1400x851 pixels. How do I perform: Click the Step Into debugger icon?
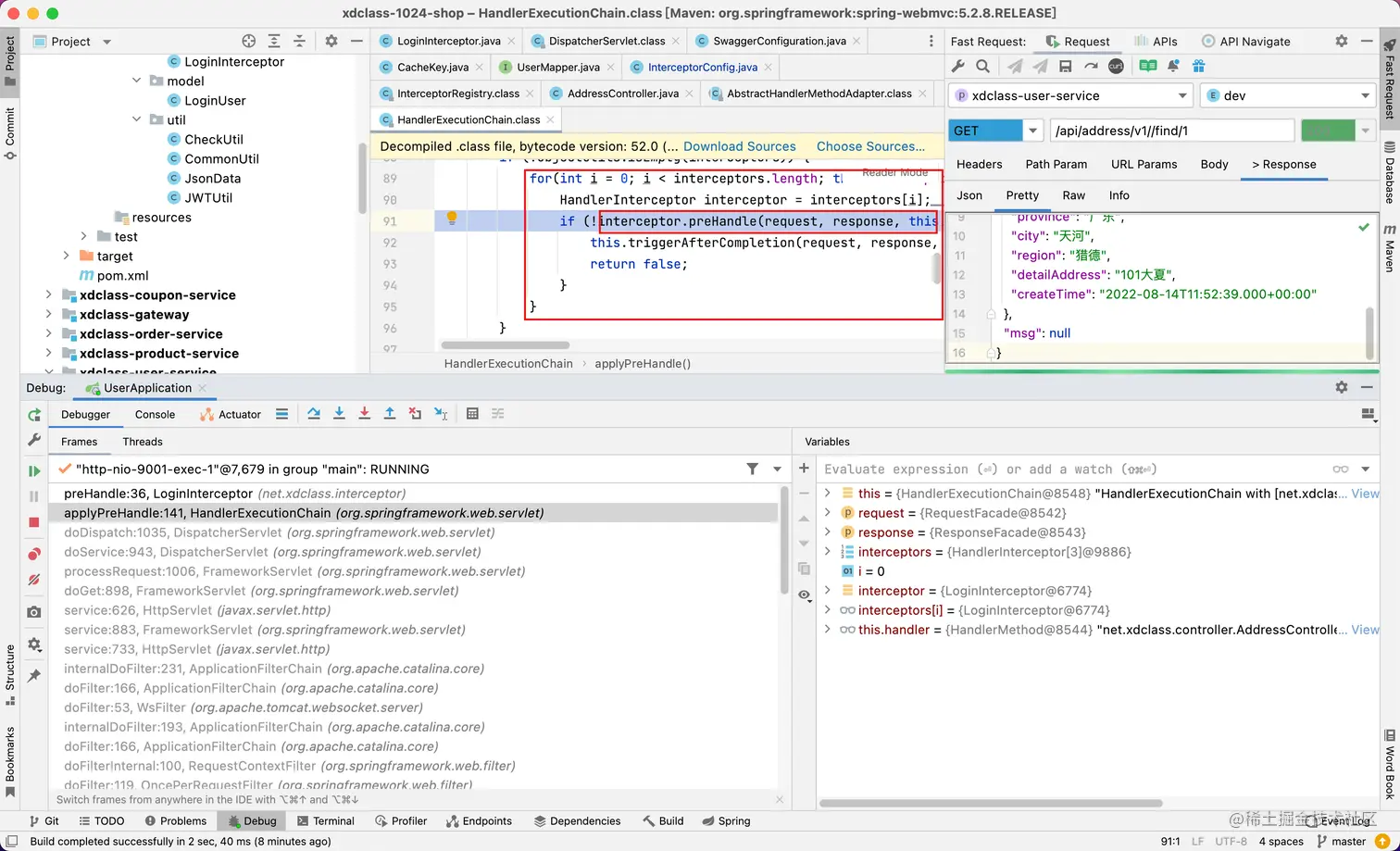339,414
